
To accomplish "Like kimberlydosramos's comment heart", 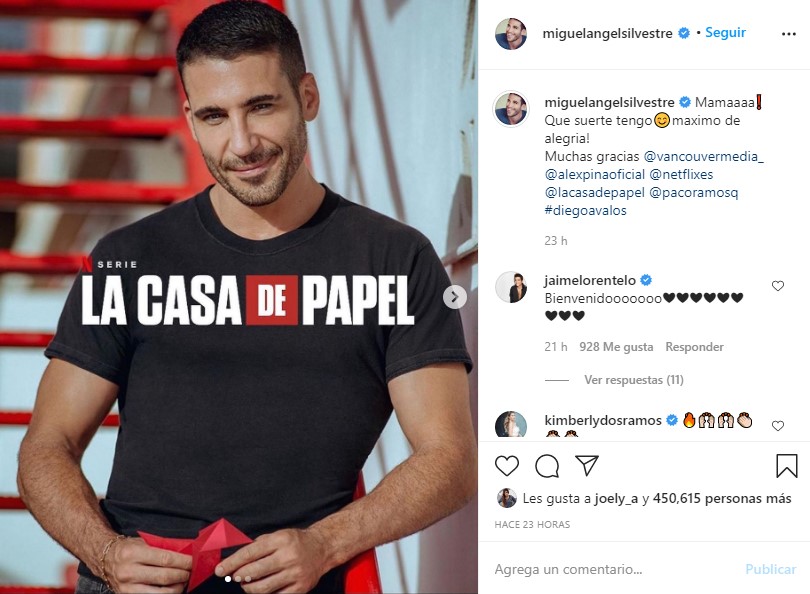I will tap(778, 426).
